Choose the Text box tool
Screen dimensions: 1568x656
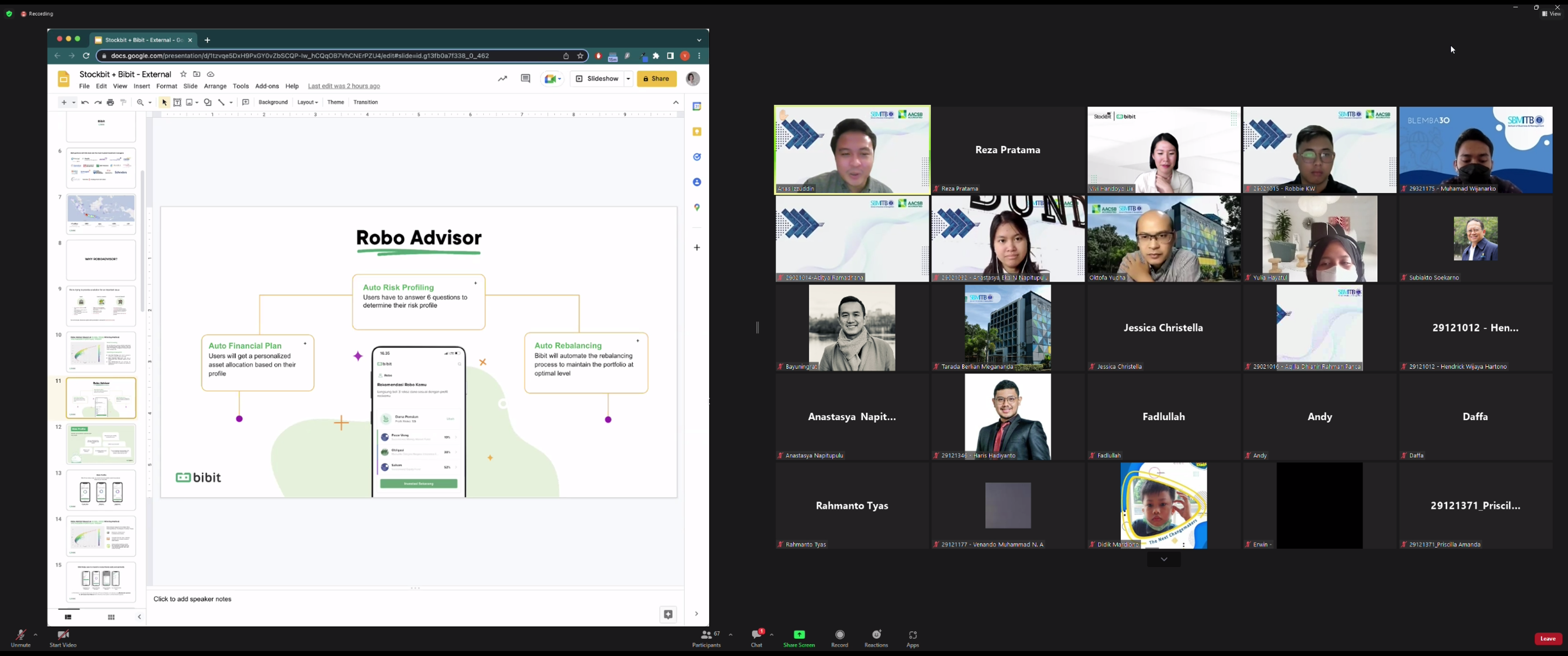[x=178, y=102]
